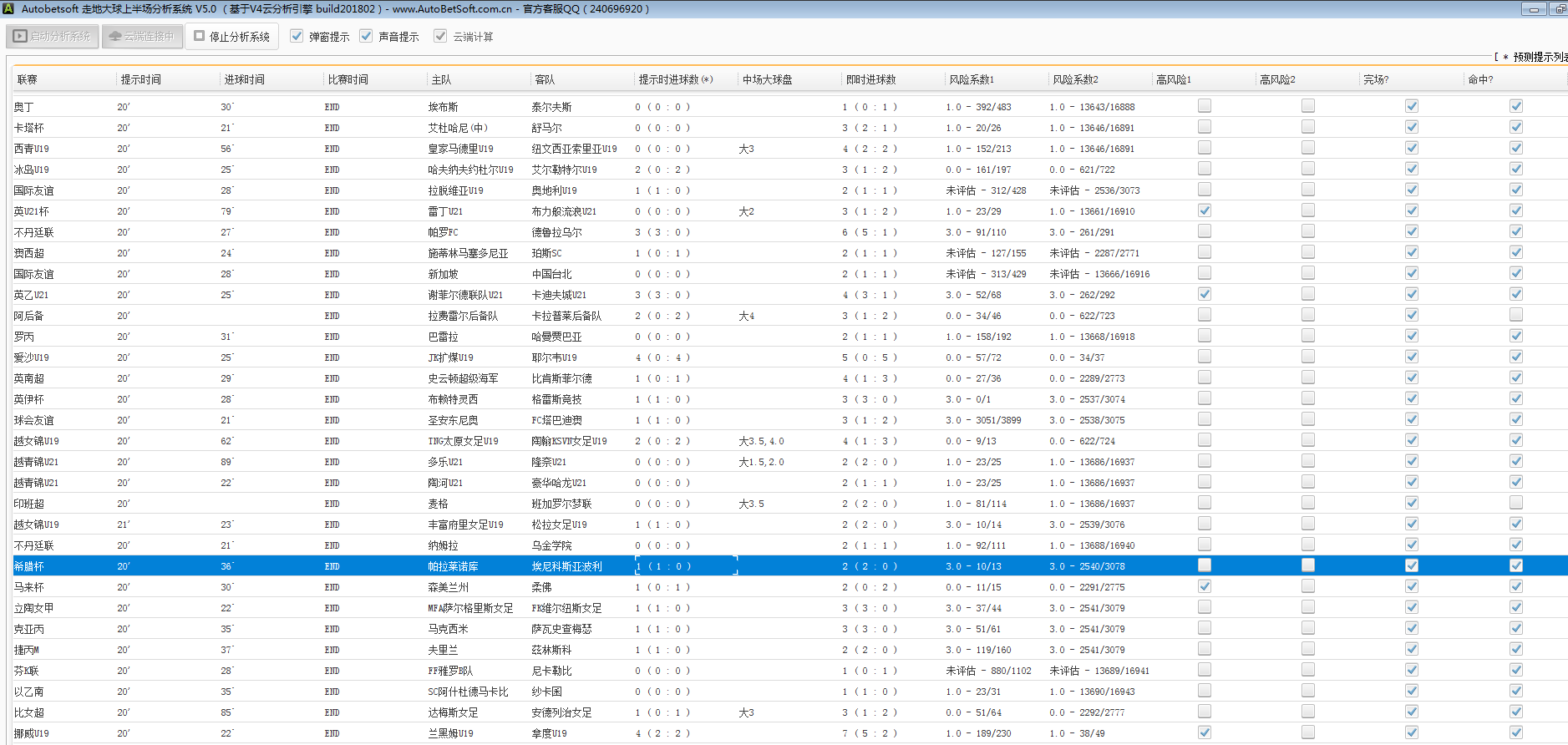1568x745 pixels.
Task: Check the 命中? box in 阿后备 row
Action: click(x=1515, y=315)
